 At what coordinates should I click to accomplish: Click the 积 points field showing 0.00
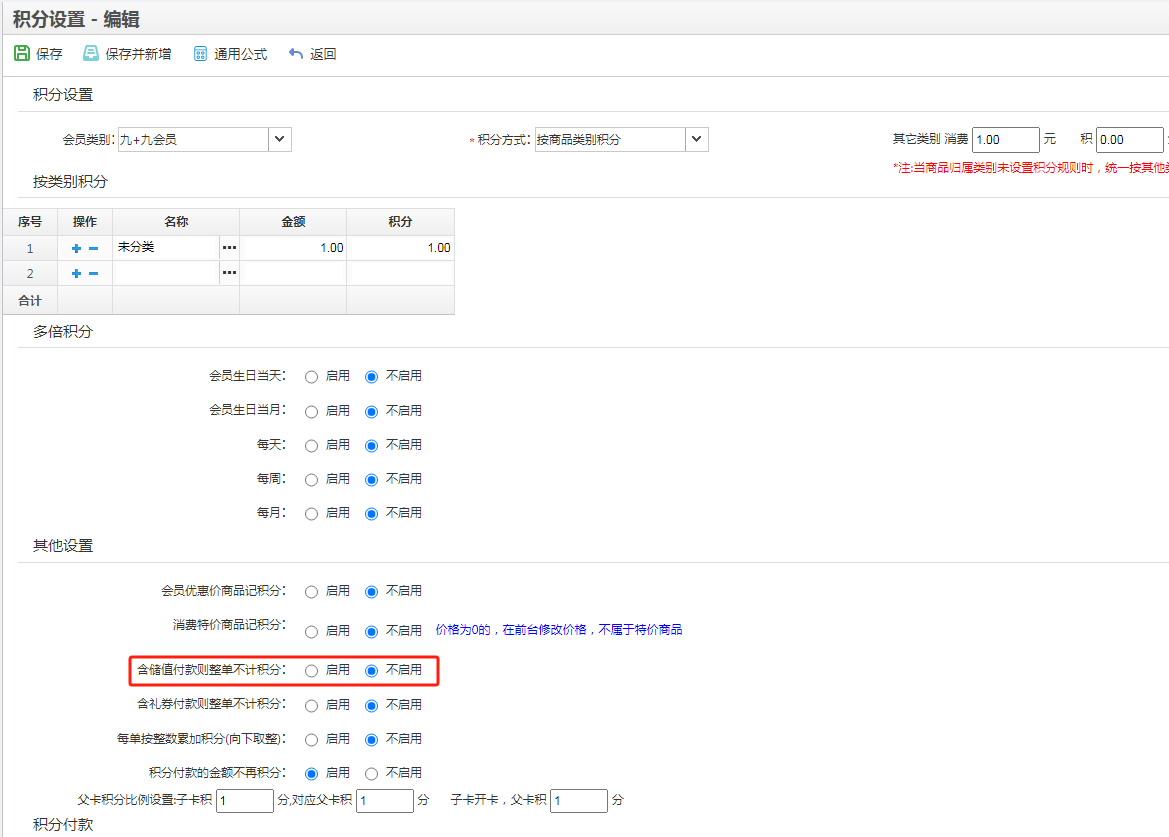click(1129, 139)
